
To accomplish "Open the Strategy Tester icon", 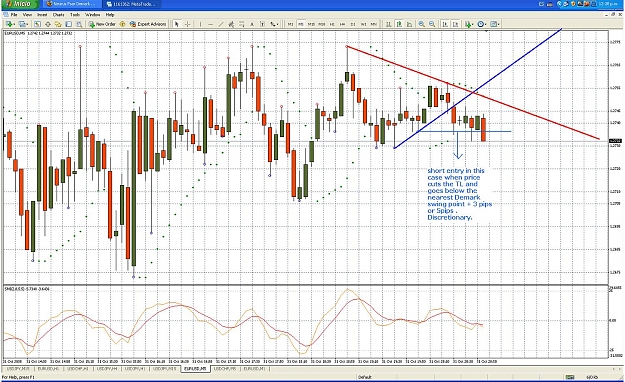I will click(x=79, y=24).
